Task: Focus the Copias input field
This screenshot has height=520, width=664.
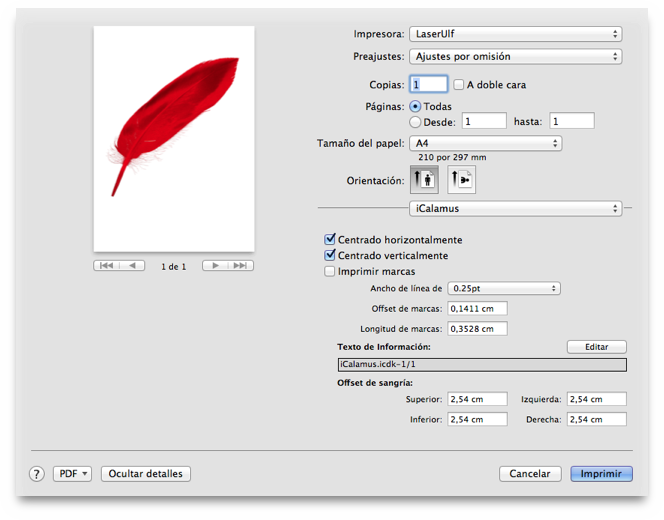Action: [x=429, y=84]
